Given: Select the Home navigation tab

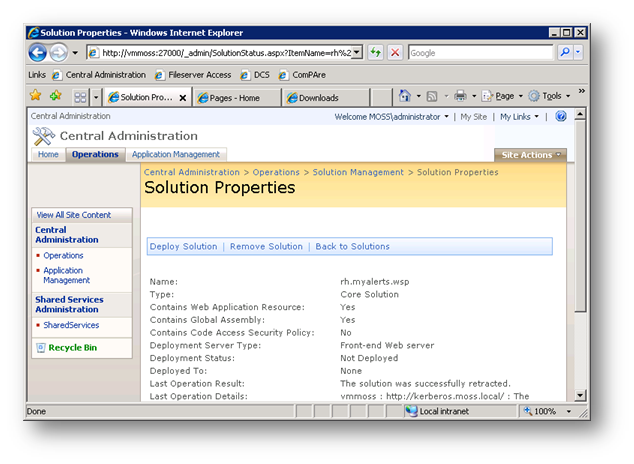Looking at the screenshot, I should click(48, 154).
